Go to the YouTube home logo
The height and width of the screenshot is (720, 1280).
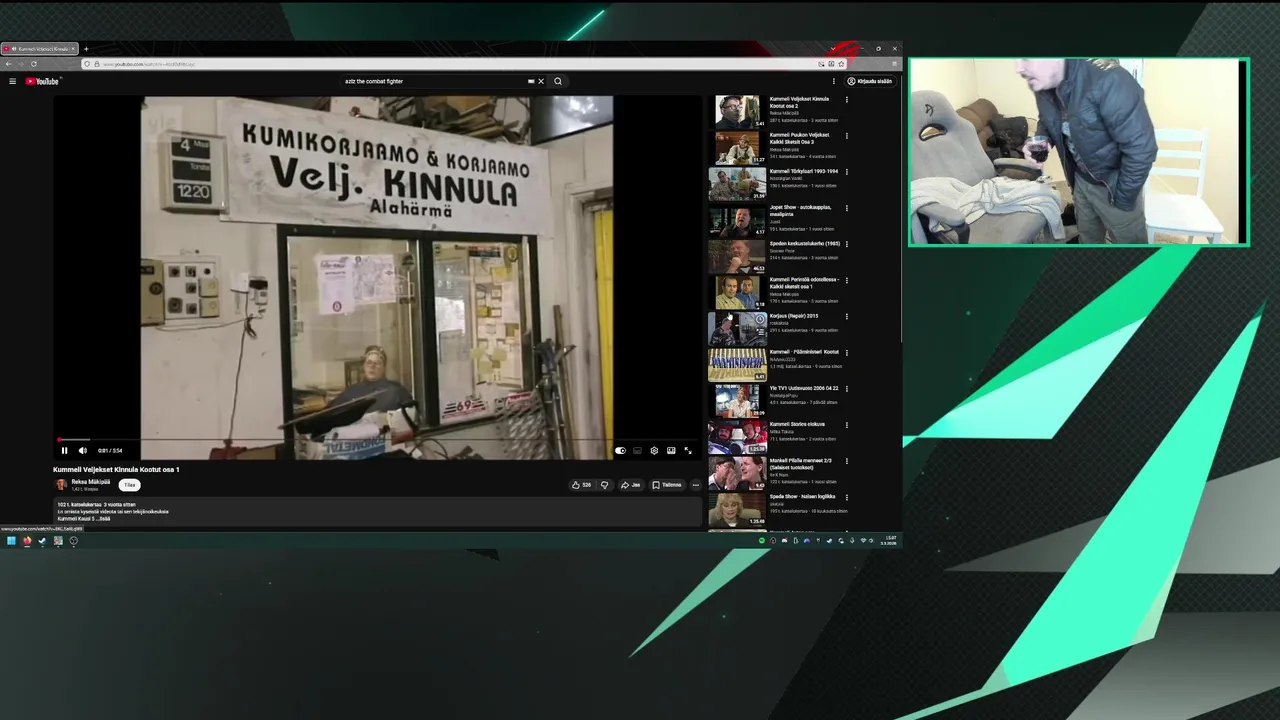[x=42, y=81]
